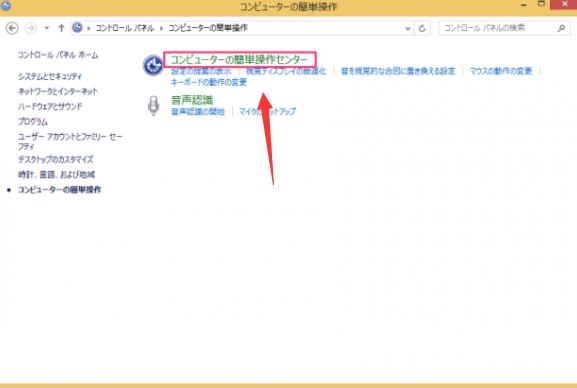Image resolution: width=577 pixels, height=388 pixels.
Task: Click the window title bar system icon
Action: (6, 5)
